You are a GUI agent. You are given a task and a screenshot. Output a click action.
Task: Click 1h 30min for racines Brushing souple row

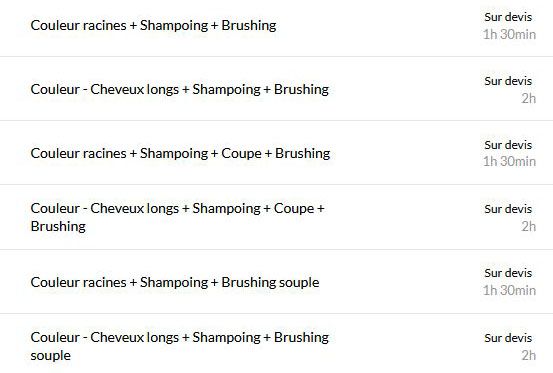click(x=509, y=291)
